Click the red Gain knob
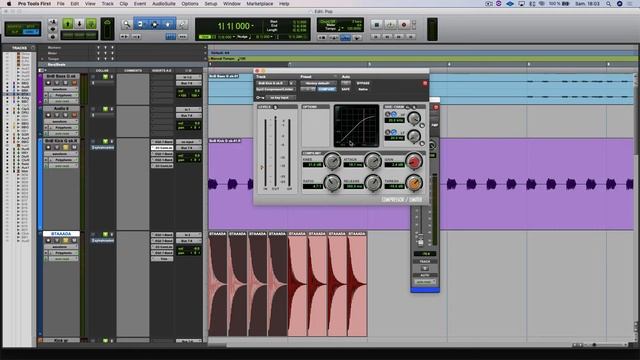 414,162
